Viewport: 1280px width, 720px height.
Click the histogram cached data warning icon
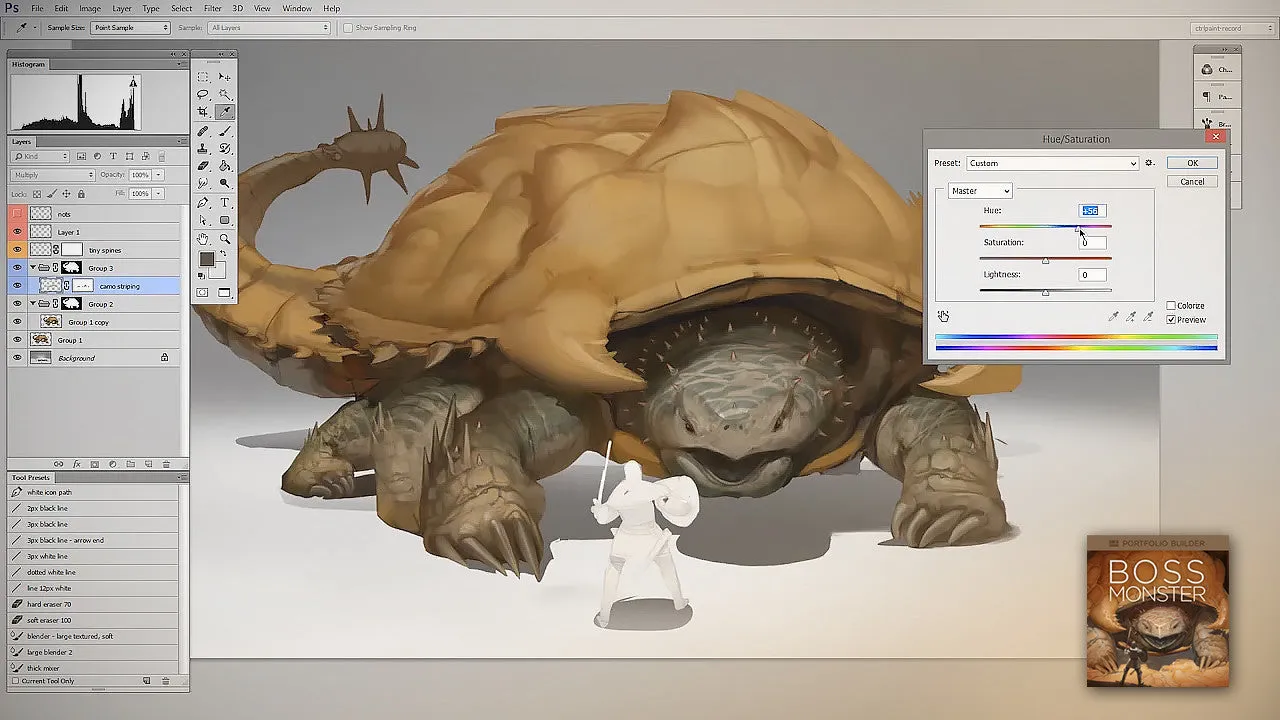tap(134, 82)
